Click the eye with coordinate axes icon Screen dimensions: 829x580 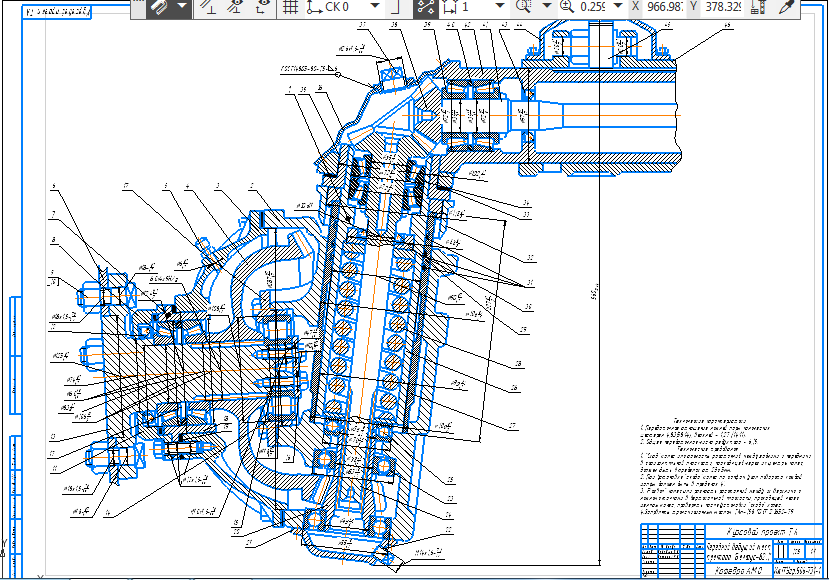(x=262, y=7)
